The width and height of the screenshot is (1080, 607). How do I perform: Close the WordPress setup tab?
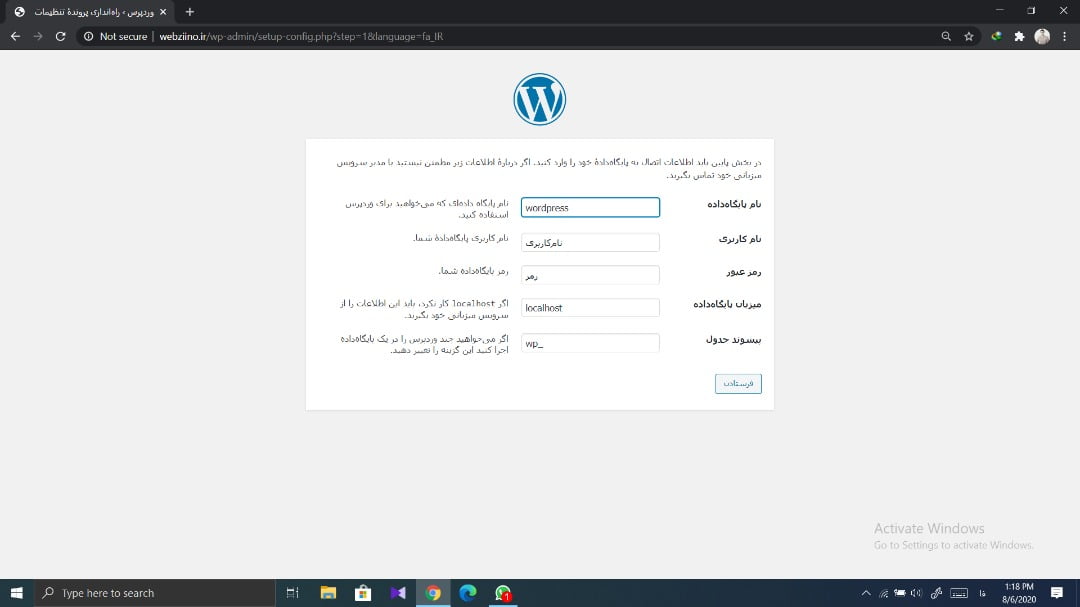point(163,12)
